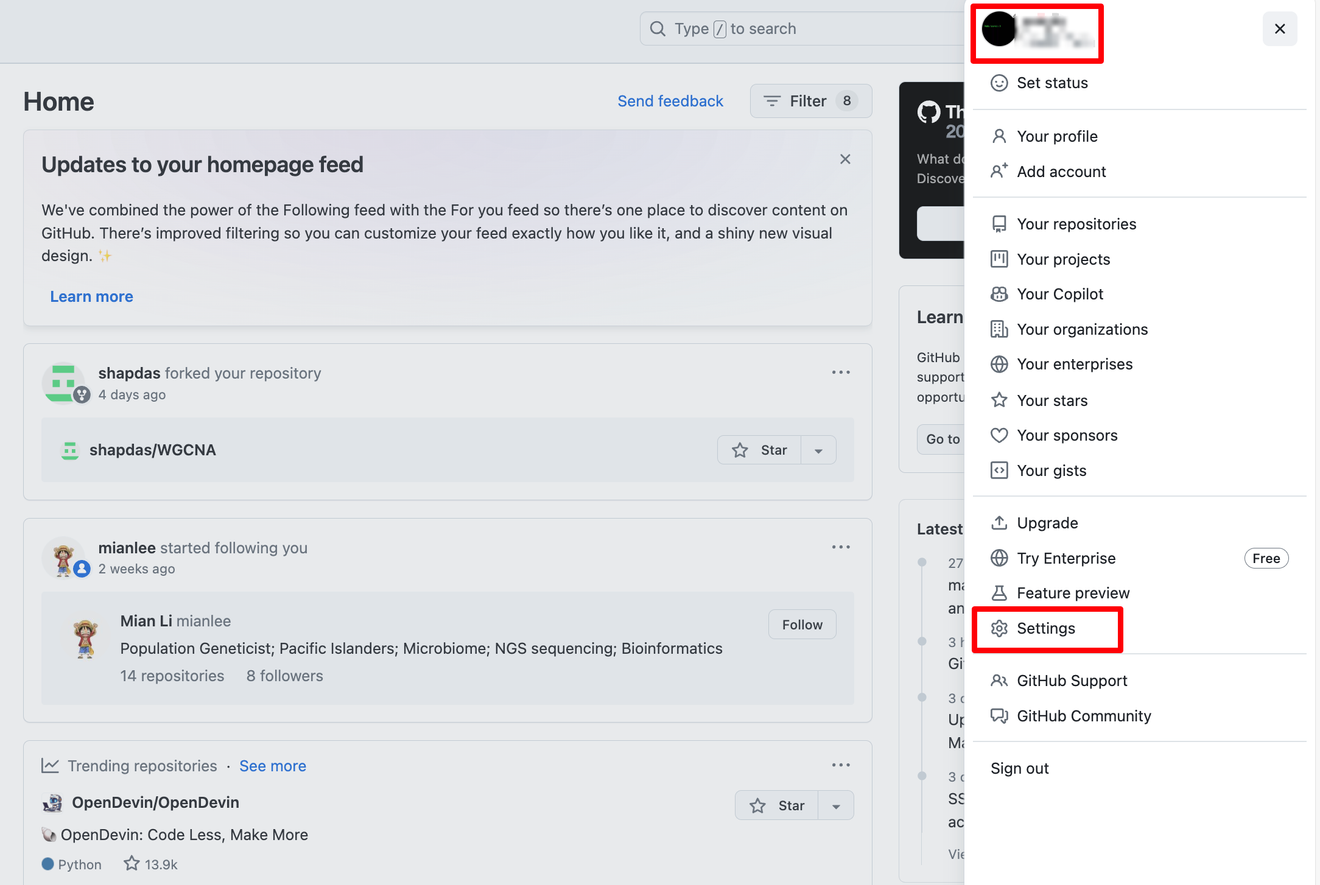Follow Mian Li
The image size is (1320, 885).
coord(802,625)
